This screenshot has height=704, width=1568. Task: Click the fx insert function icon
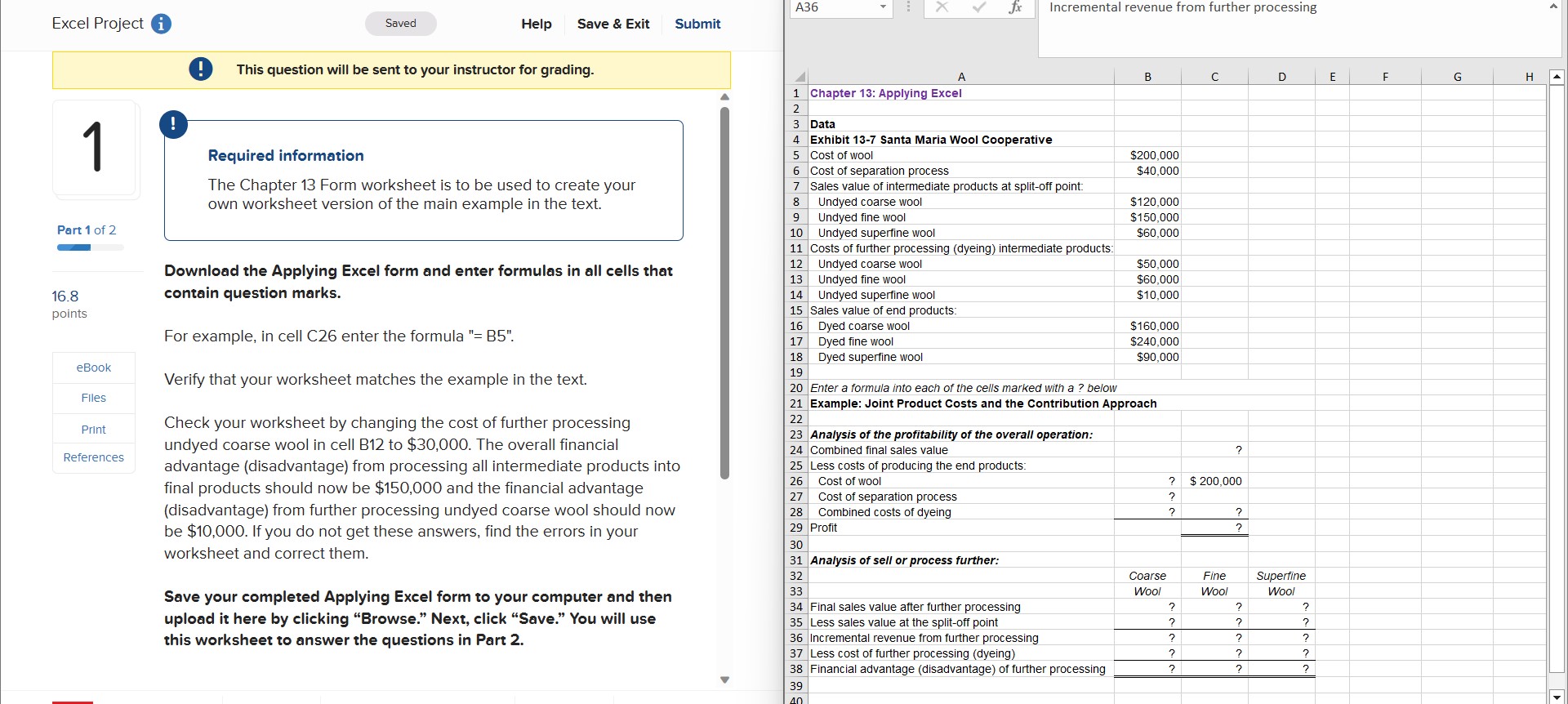coord(1015,7)
